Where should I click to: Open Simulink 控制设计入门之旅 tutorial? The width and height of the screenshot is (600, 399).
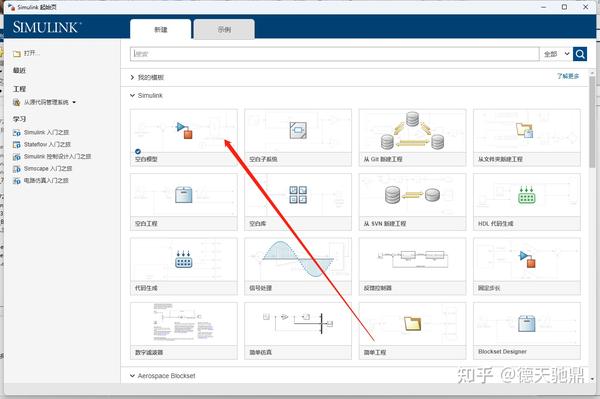pyautogui.click(x=52, y=156)
